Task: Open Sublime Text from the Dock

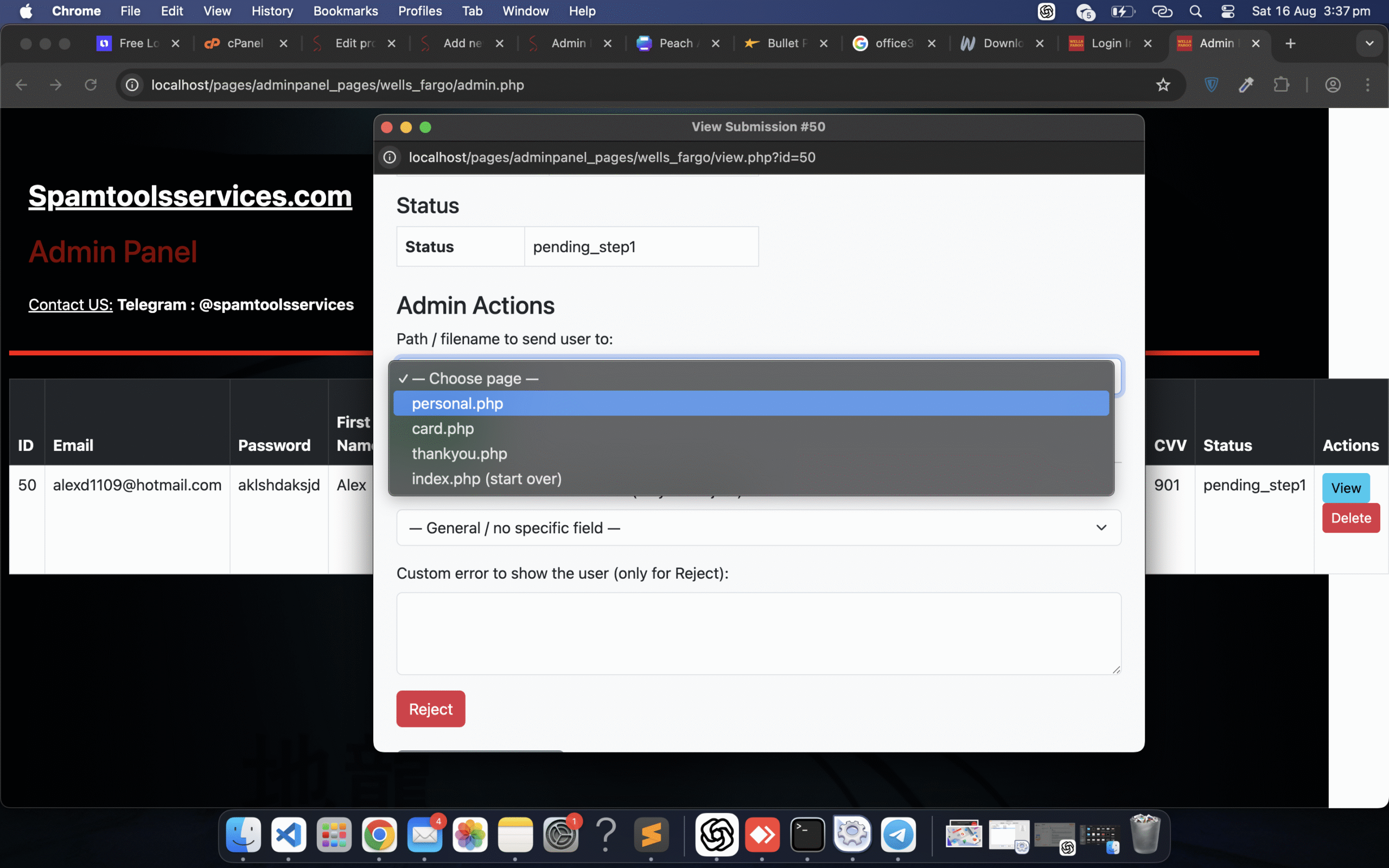Action: (x=652, y=834)
